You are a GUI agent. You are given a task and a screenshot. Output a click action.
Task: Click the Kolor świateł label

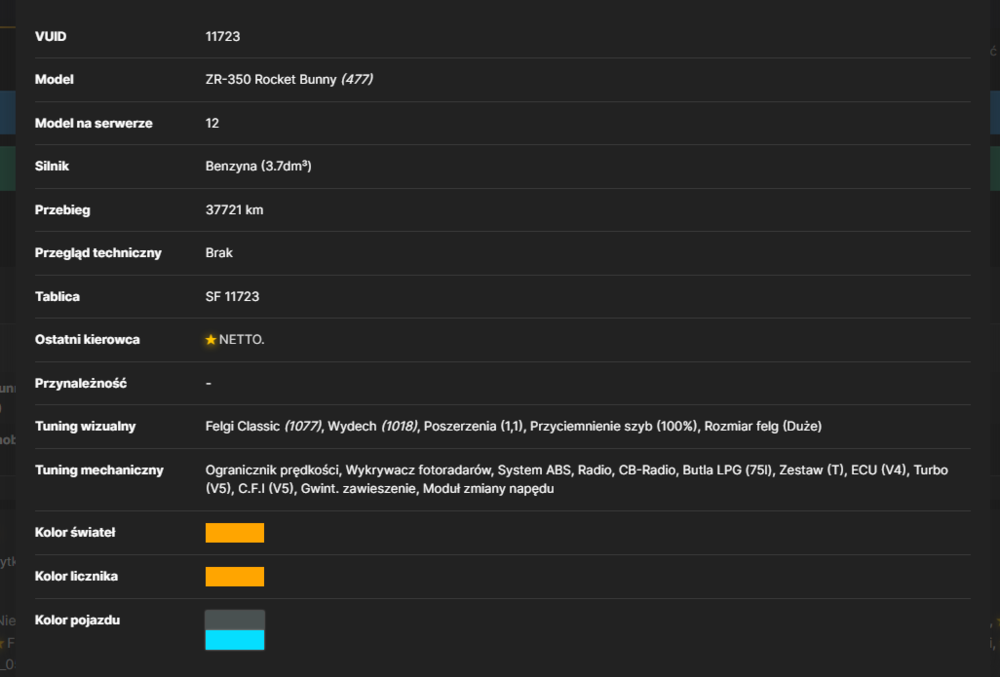click(x=75, y=533)
